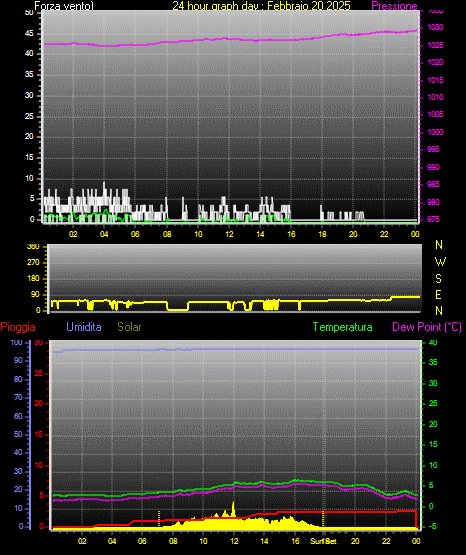Image resolution: width=466 pixels, height=555 pixels.
Task: Click the 40 temperature axis value
Action: pyautogui.click(x=433, y=342)
